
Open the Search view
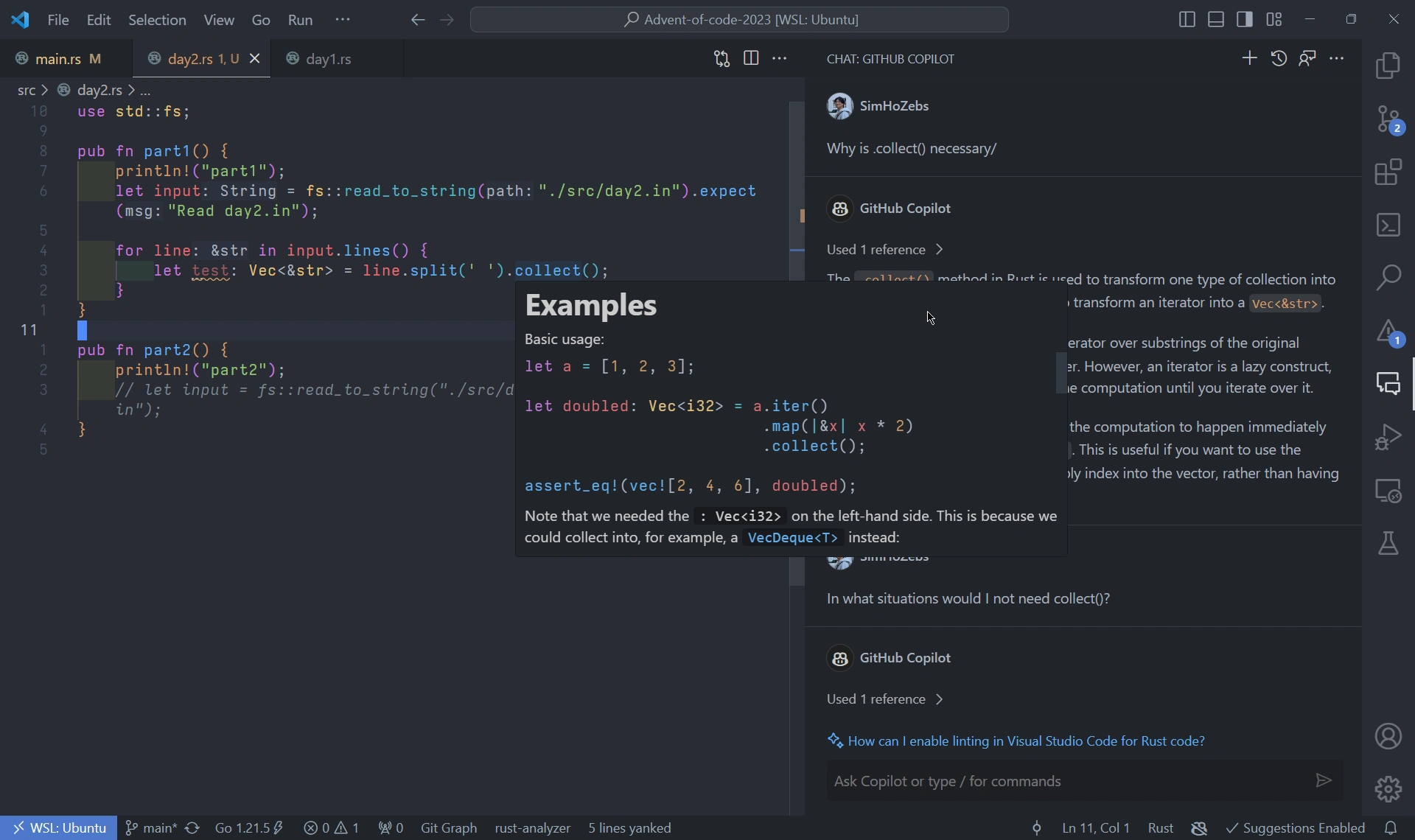click(x=1388, y=278)
